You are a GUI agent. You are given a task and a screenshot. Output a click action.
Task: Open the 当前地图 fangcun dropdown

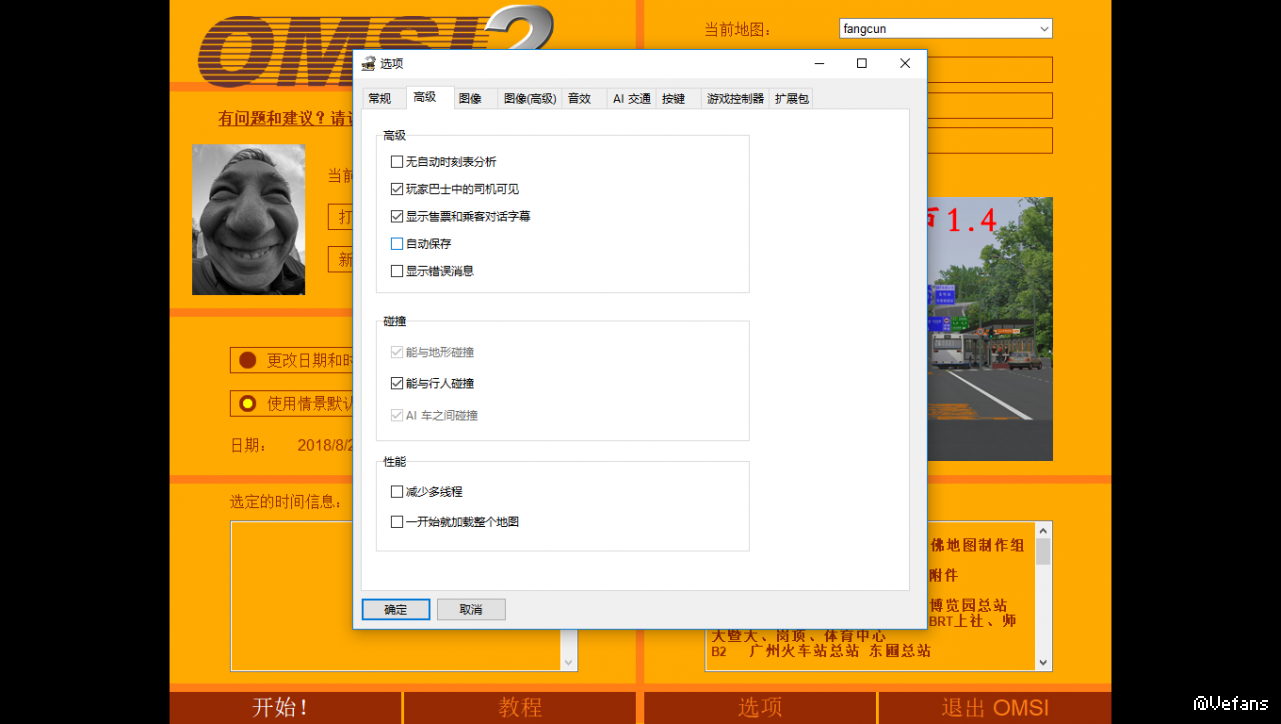945,29
